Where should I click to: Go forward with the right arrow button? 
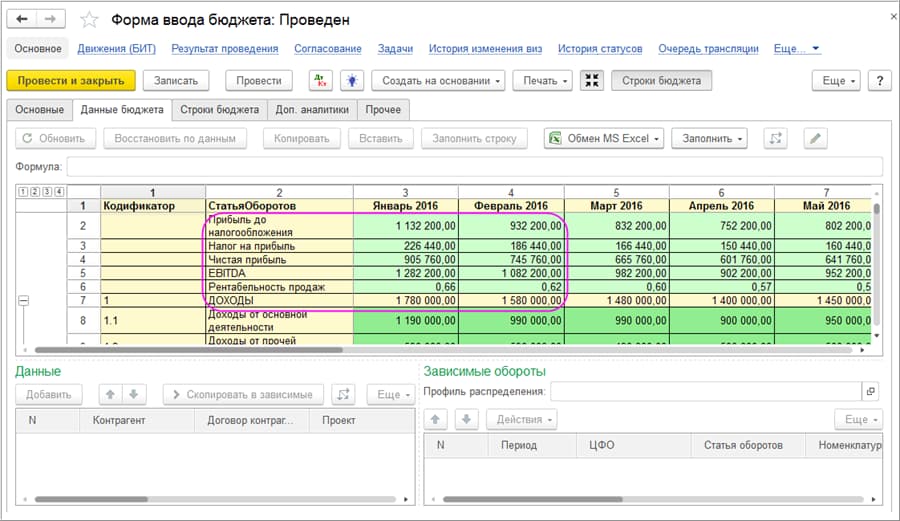(x=51, y=19)
